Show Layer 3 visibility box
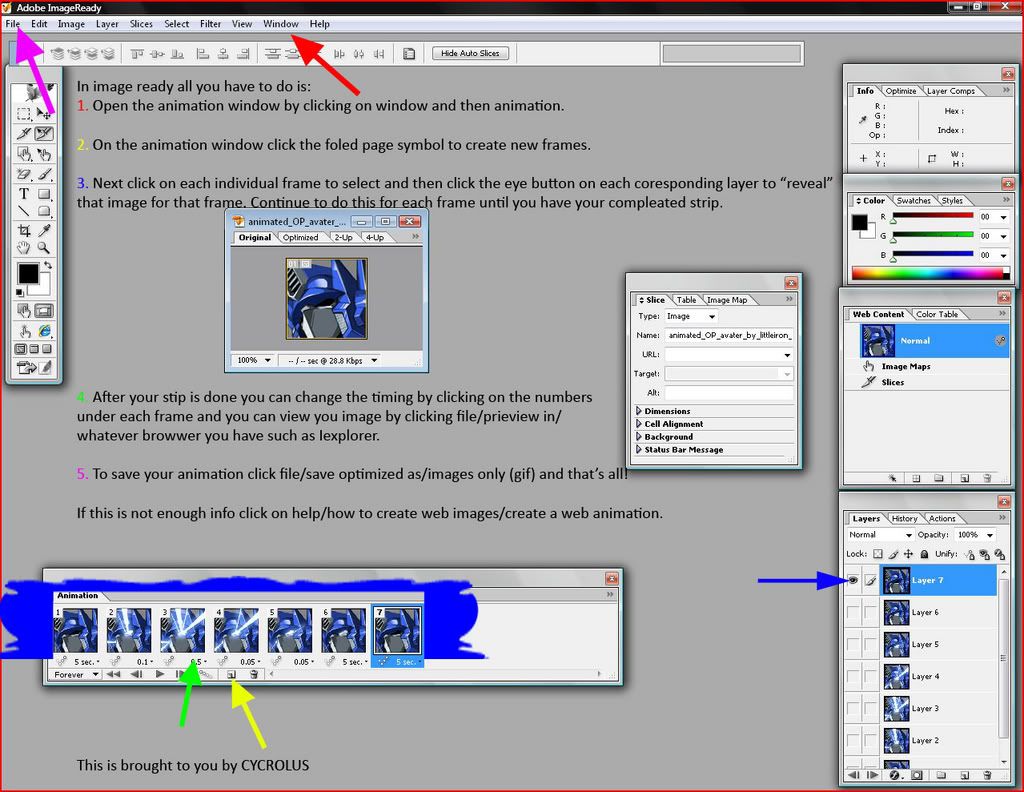The height and width of the screenshot is (792, 1024). 853,708
